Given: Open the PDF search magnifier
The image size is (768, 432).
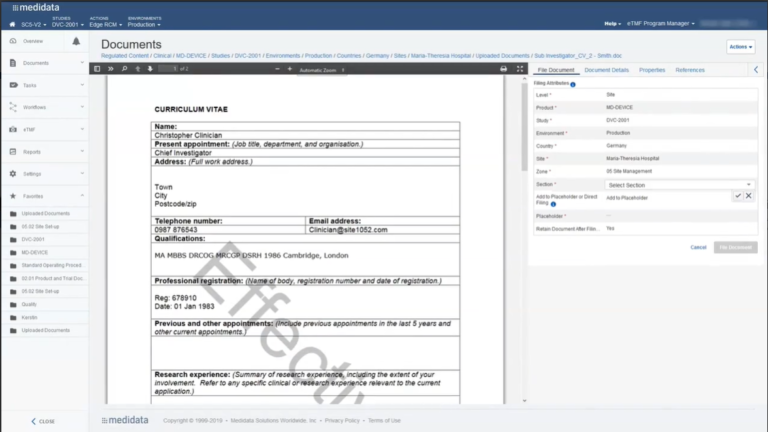Looking at the screenshot, I should (x=124, y=69).
